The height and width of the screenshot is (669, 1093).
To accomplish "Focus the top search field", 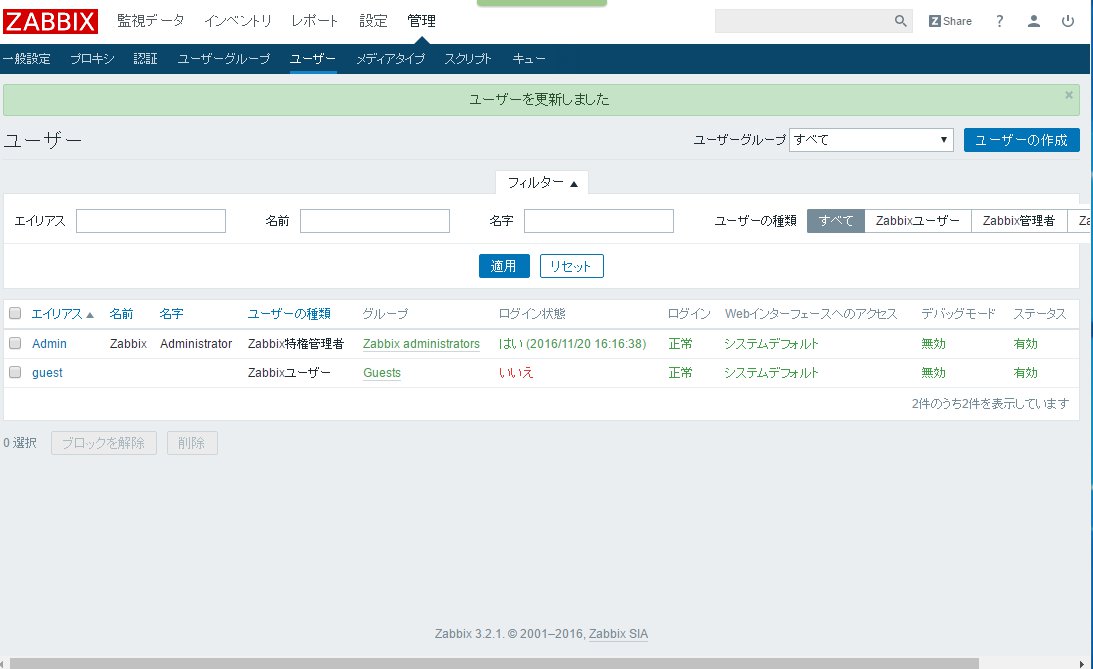I will (804, 21).
